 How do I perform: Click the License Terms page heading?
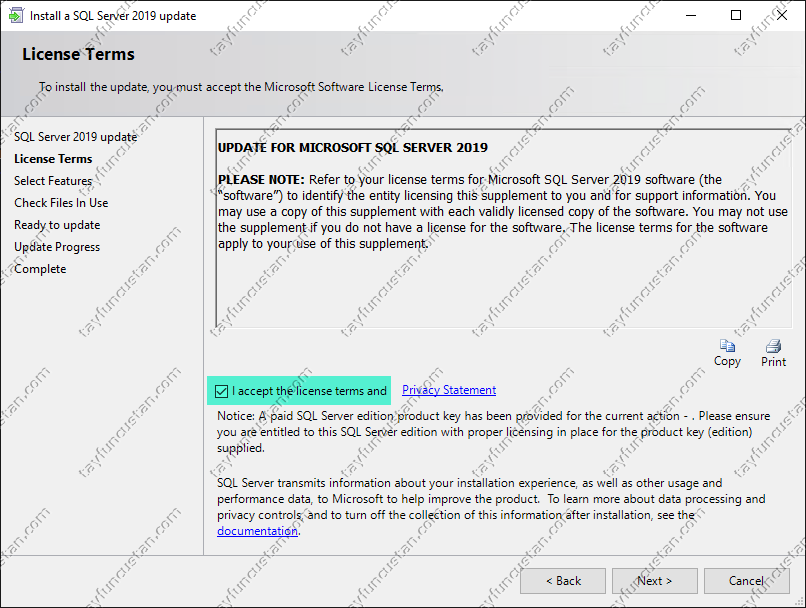78,54
